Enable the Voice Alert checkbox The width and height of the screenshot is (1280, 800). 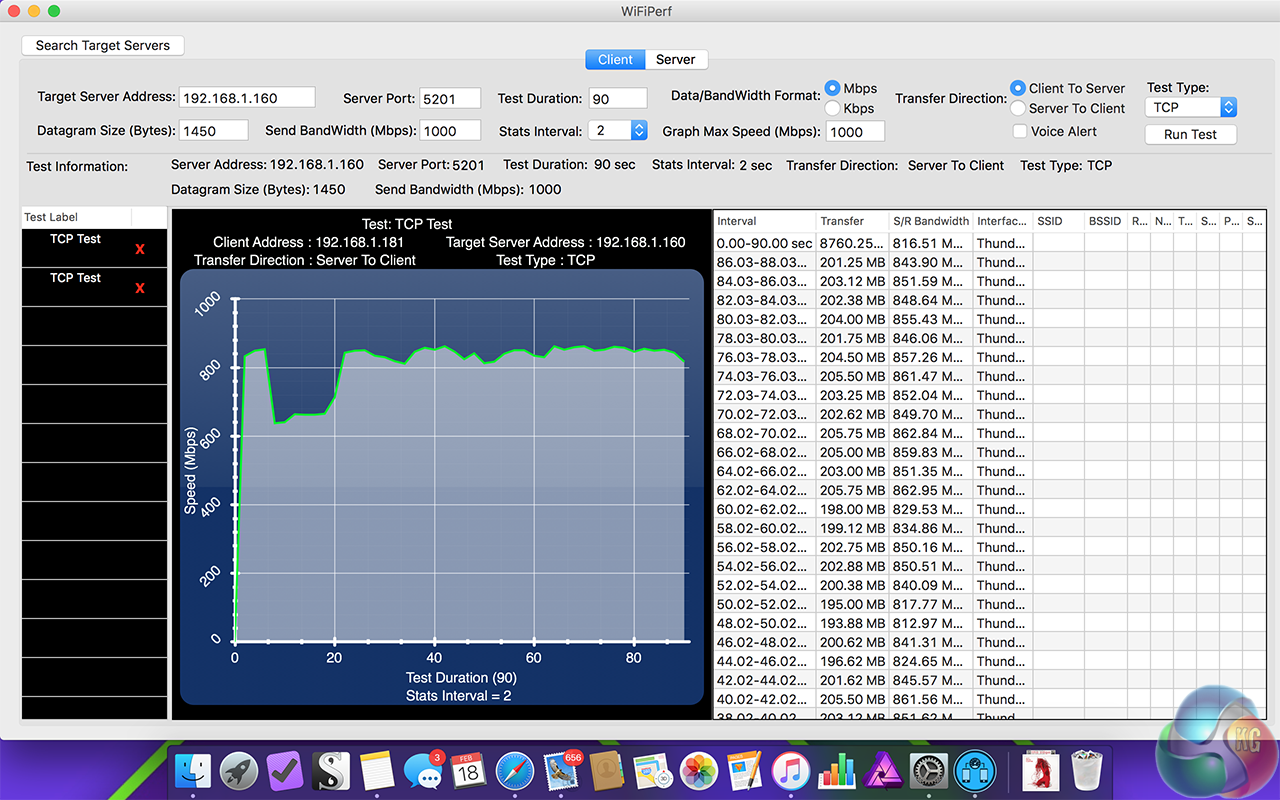1019,131
